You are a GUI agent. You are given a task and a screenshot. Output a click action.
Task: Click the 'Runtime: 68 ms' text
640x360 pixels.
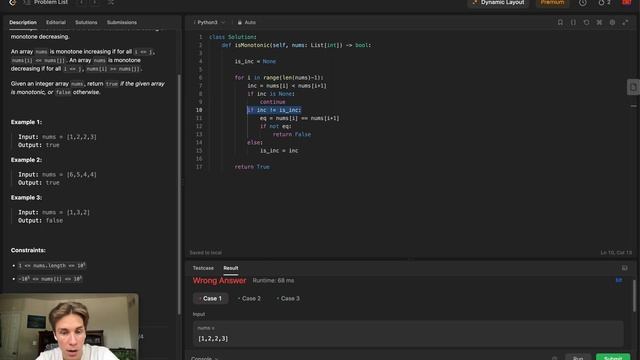point(273,281)
